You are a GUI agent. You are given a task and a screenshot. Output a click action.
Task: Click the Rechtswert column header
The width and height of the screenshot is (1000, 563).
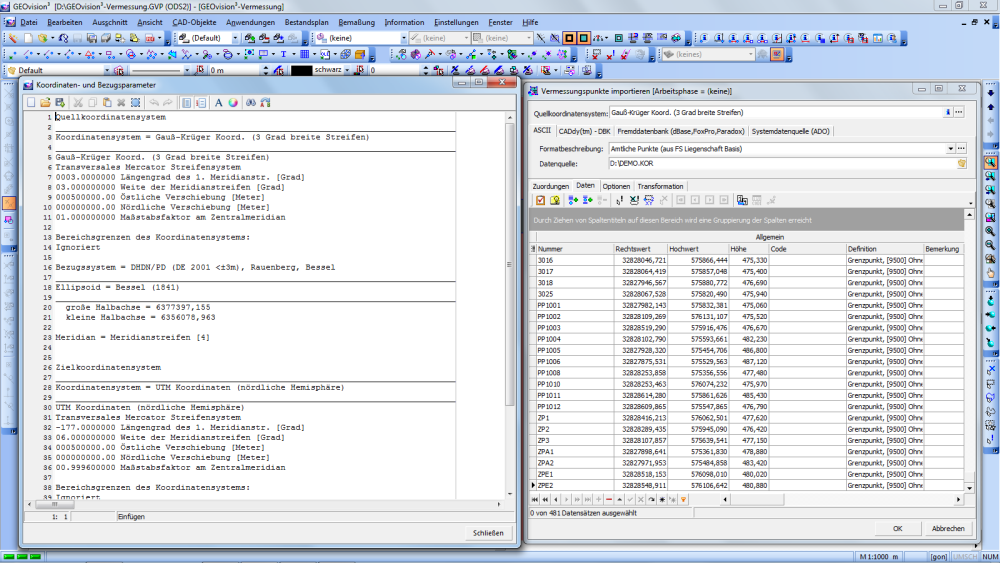tap(640, 249)
